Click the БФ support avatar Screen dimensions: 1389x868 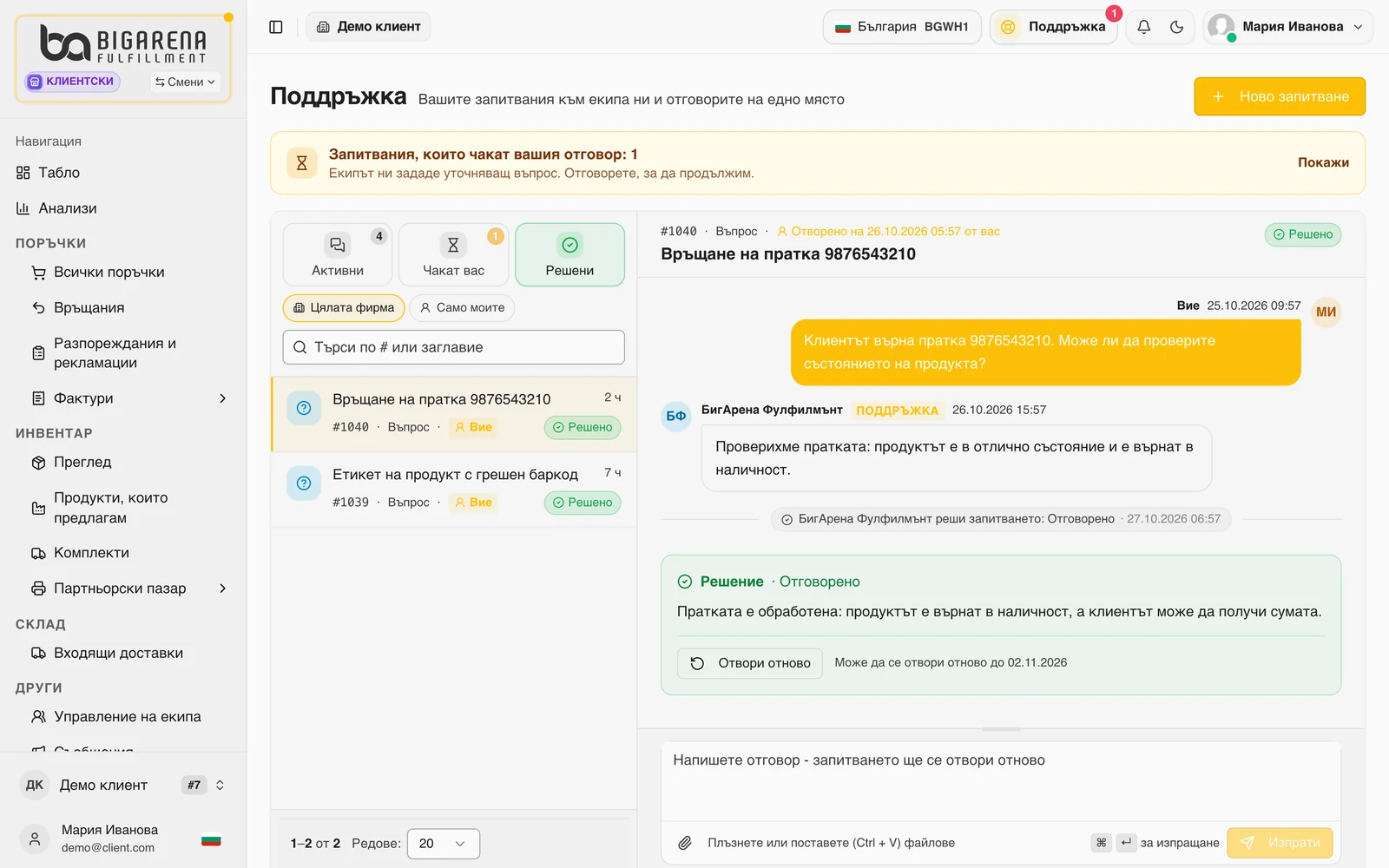tap(676, 417)
